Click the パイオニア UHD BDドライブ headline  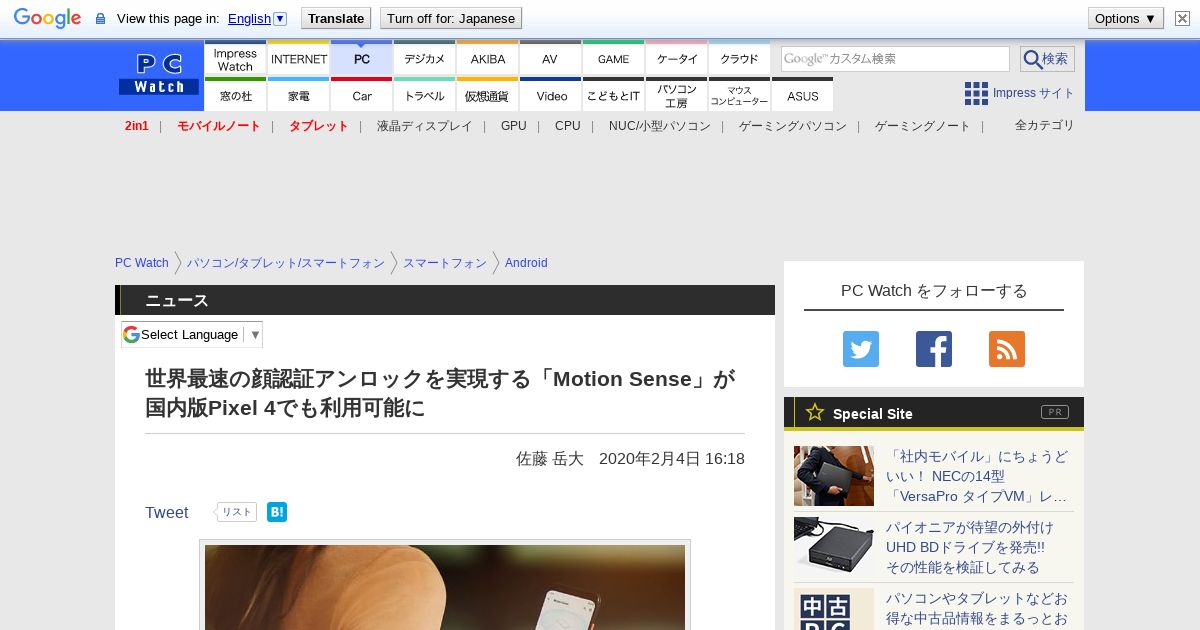[x=970, y=547]
